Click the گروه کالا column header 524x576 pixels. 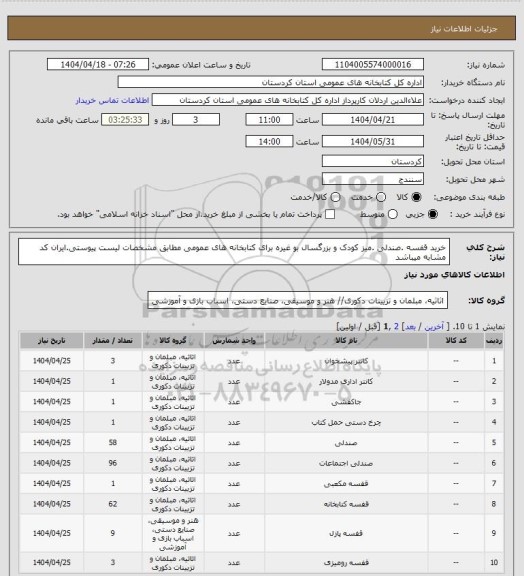[173, 341]
